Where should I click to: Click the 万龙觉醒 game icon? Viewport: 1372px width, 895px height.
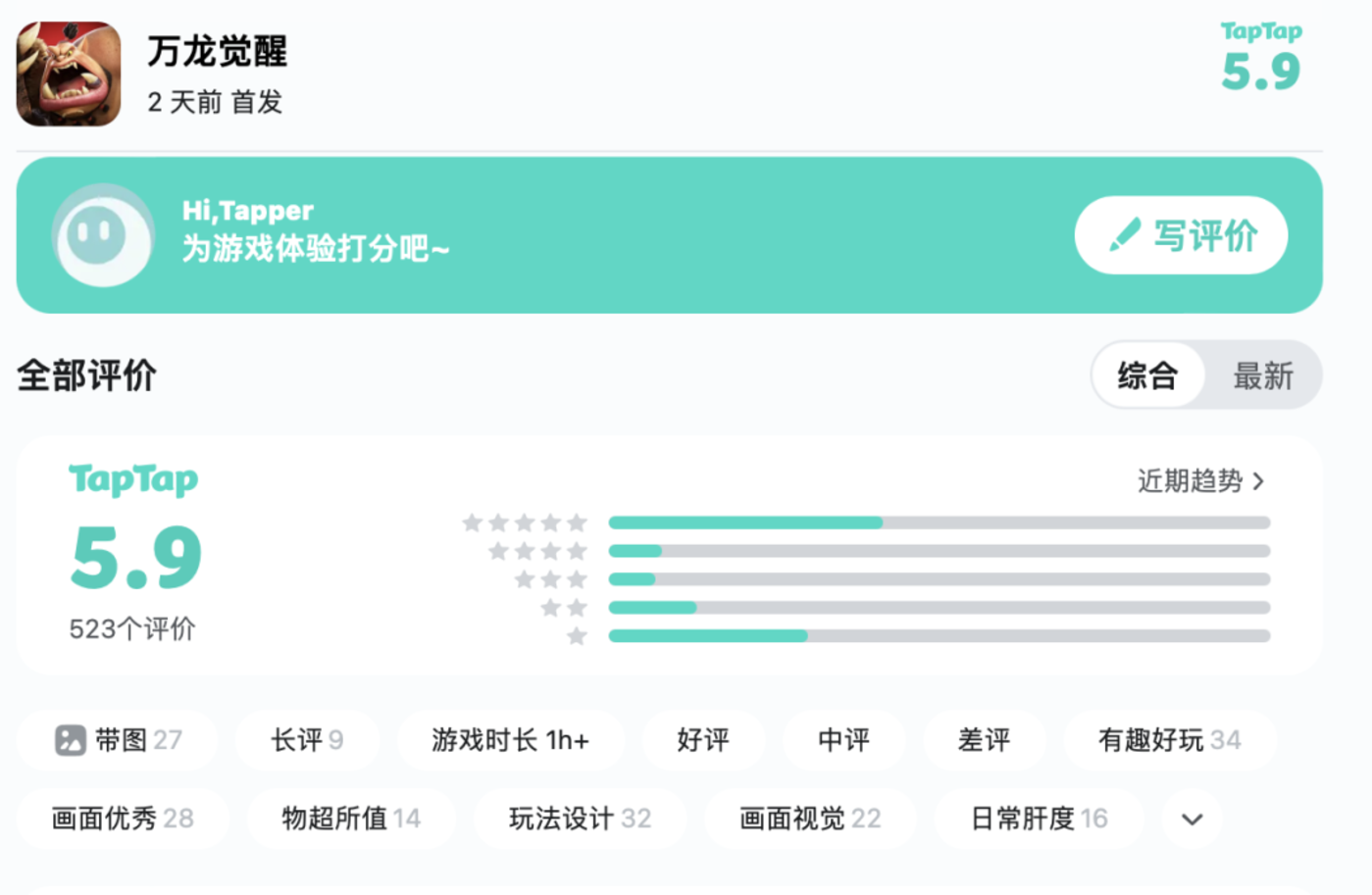click(69, 74)
